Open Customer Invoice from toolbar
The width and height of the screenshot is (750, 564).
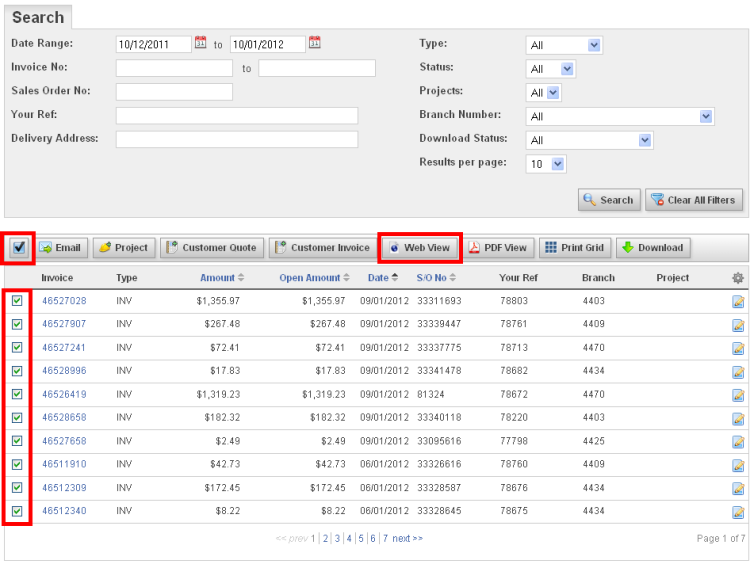[324, 247]
